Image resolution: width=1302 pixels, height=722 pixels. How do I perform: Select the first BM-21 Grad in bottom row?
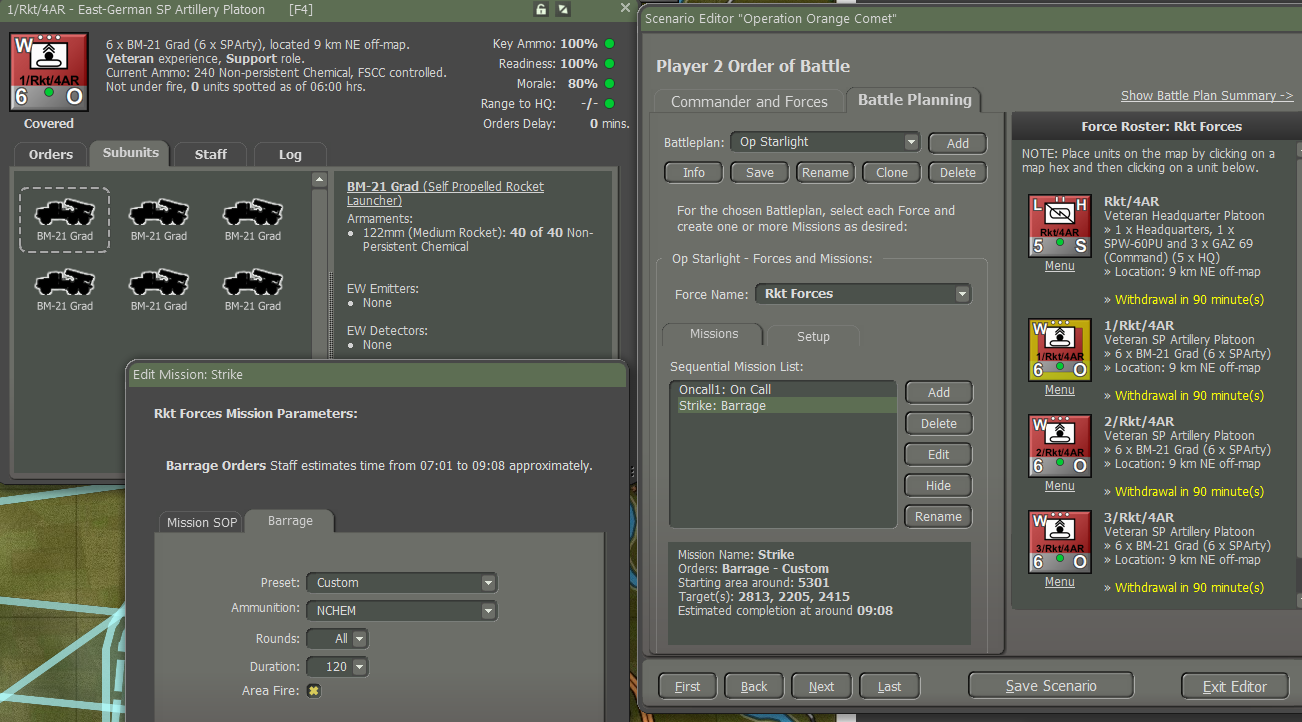pyautogui.click(x=65, y=289)
